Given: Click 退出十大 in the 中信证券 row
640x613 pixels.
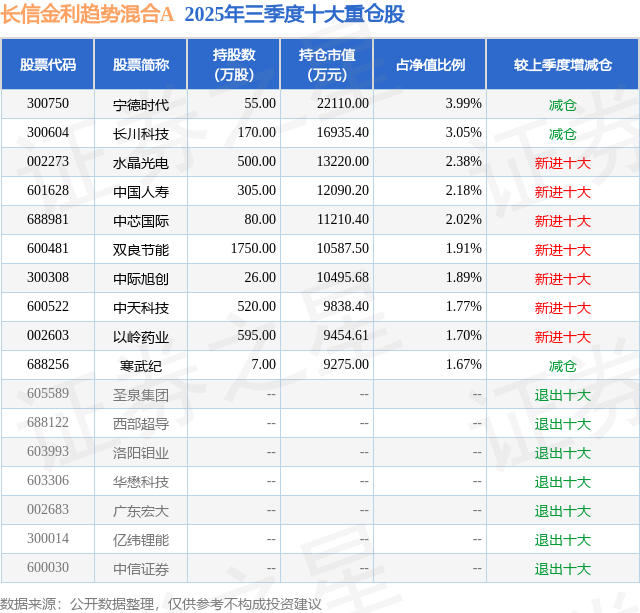Looking at the screenshot, I should pos(562,569).
